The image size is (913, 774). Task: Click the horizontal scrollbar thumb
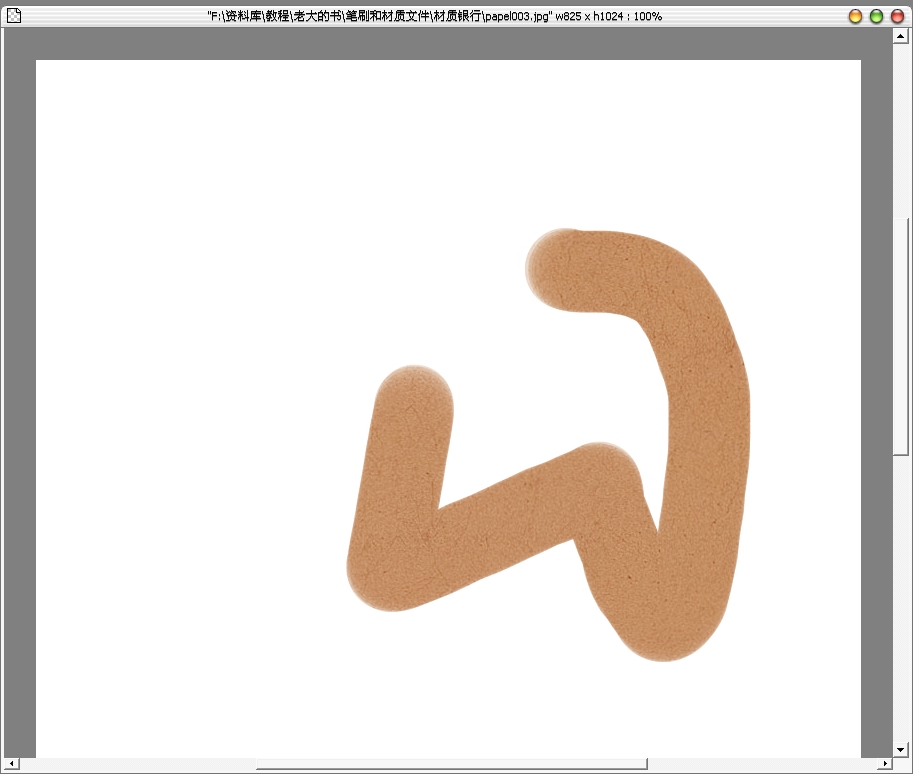(x=451, y=764)
